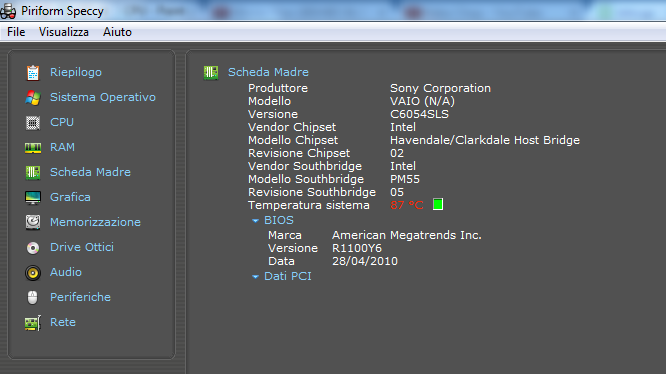Click the BIOS Marca label

pyautogui.click(x=285, y=235)
